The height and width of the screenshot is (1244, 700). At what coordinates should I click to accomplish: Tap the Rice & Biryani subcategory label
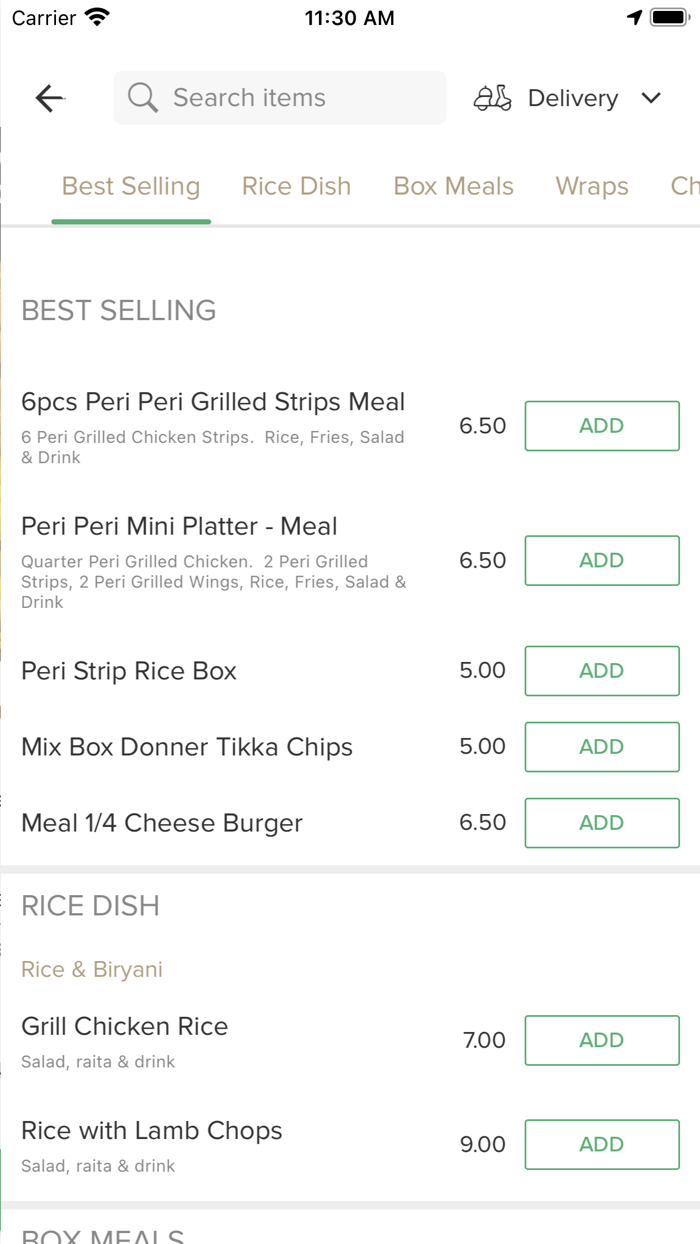point(92,969)
